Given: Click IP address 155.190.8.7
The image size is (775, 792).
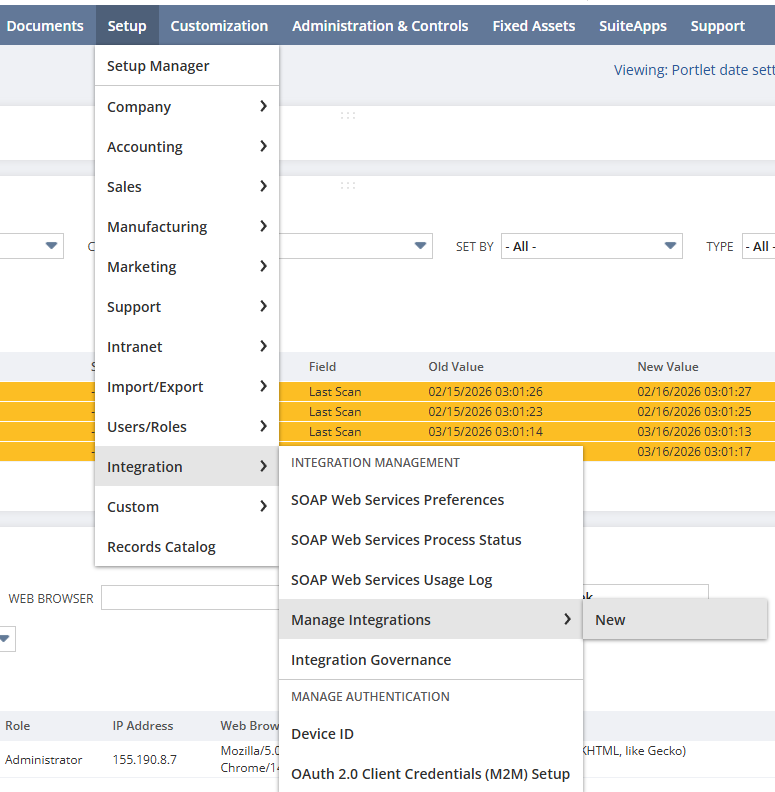Looking at the screenshot, I should [144, 760].
